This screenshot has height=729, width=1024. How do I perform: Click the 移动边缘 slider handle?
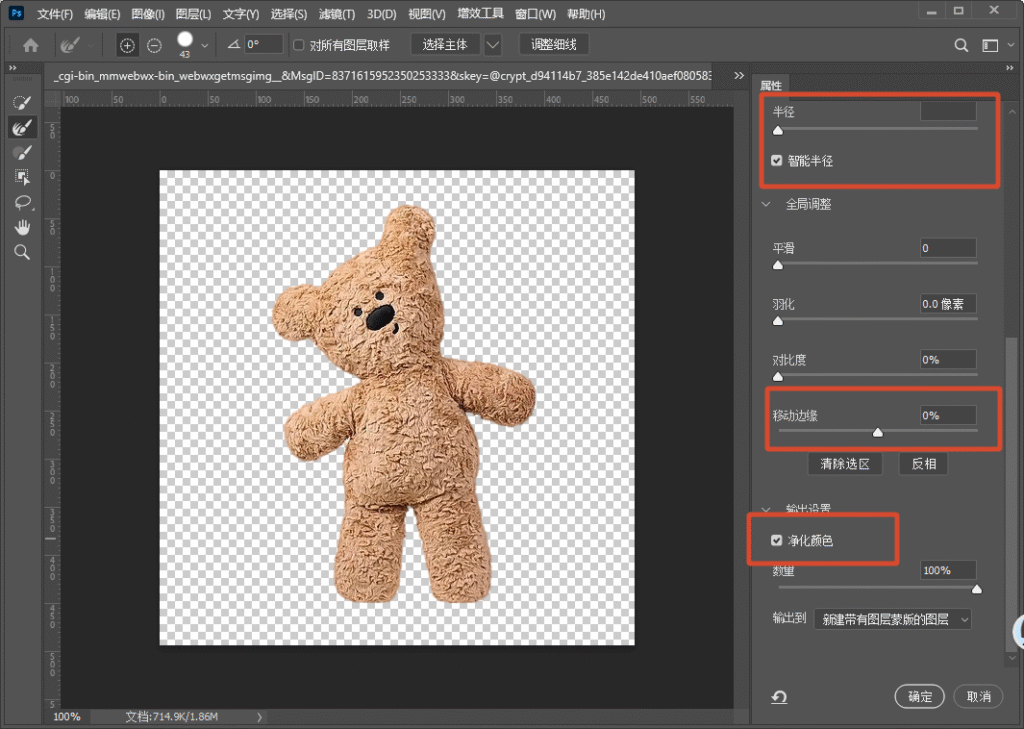click(x=878, y=432)
